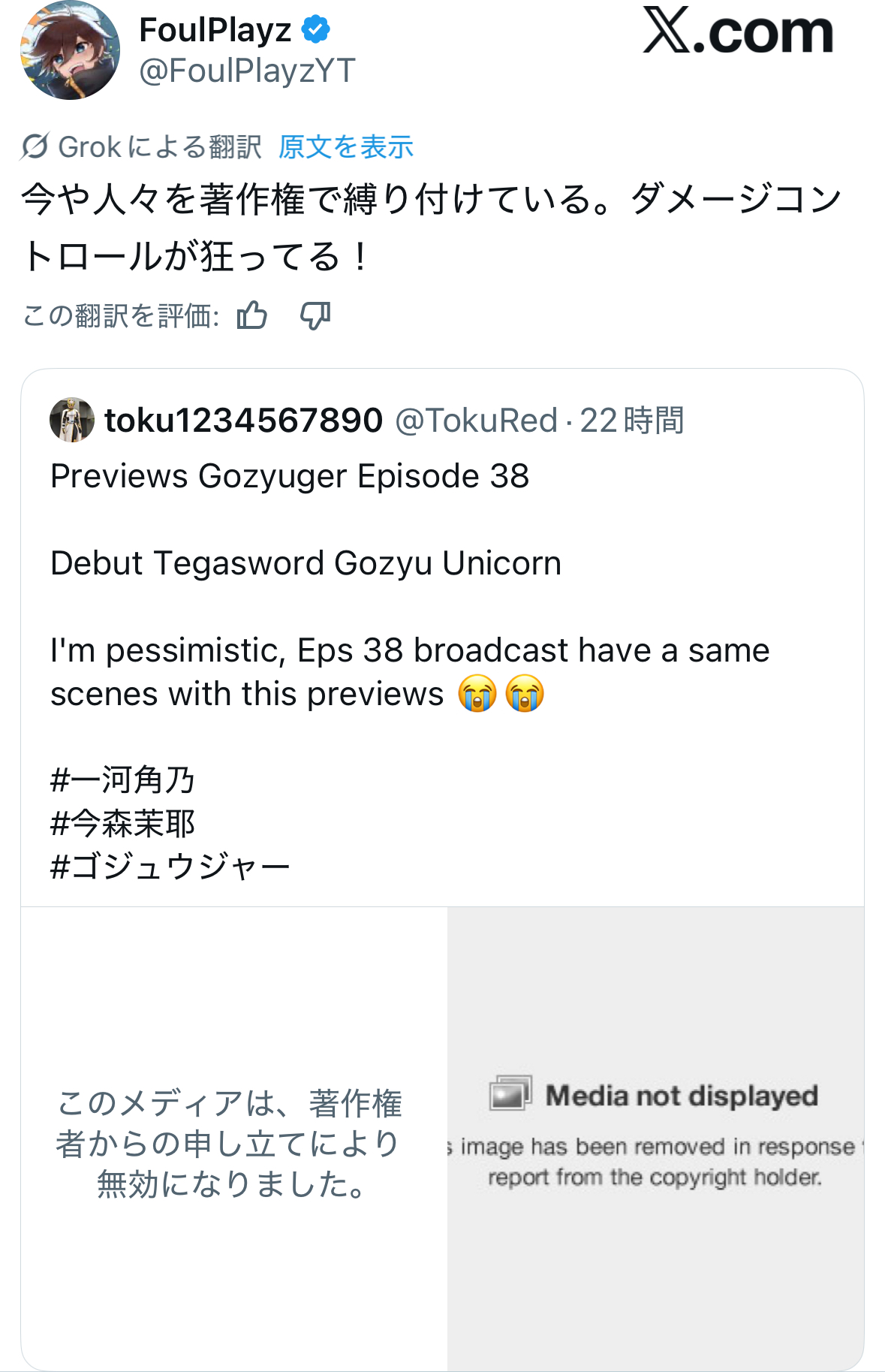Open FoulPlayz profile avatar
The height and width of the screenshot is (1372, 885).
point(70,51)
